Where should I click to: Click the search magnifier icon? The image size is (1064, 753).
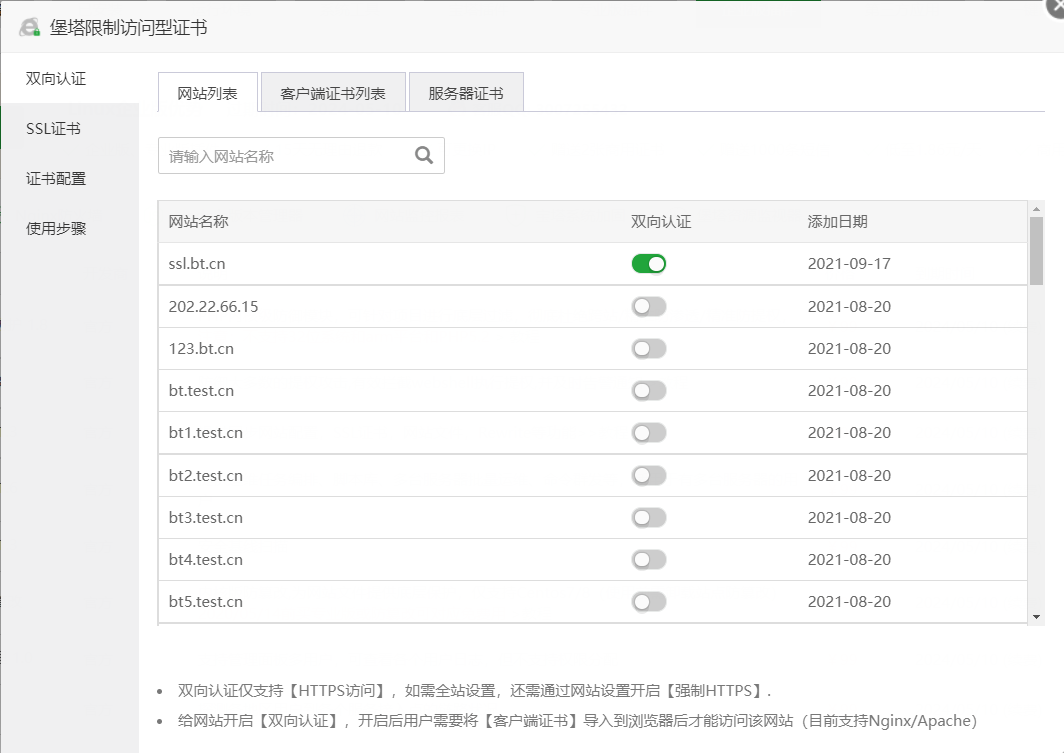tap(423, 155)
